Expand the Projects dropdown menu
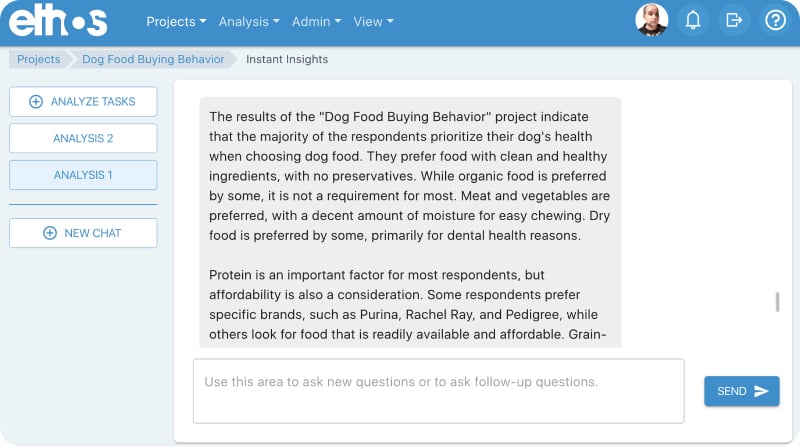 point(176,21)
